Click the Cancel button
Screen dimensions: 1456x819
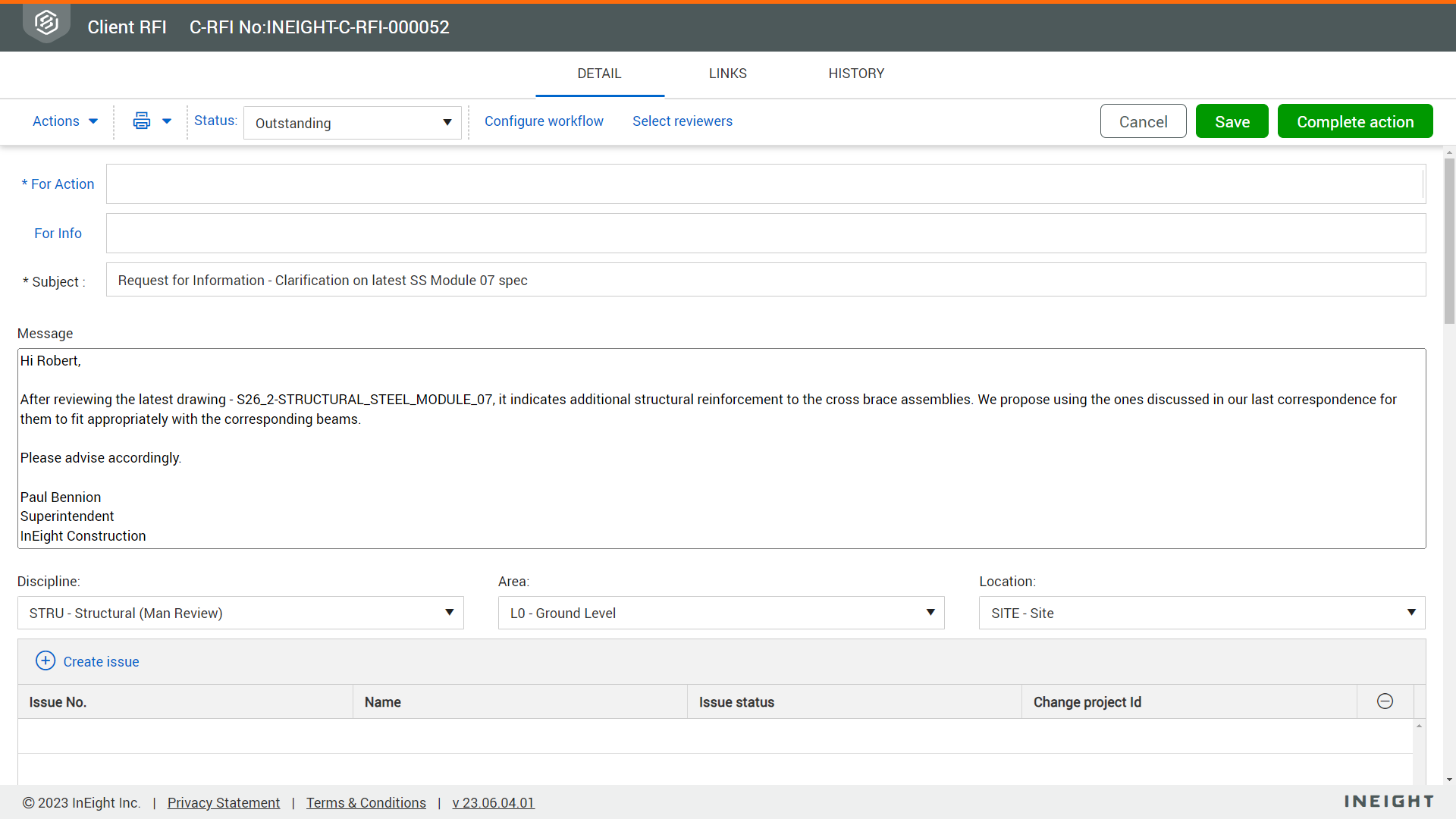[1143, 121]
